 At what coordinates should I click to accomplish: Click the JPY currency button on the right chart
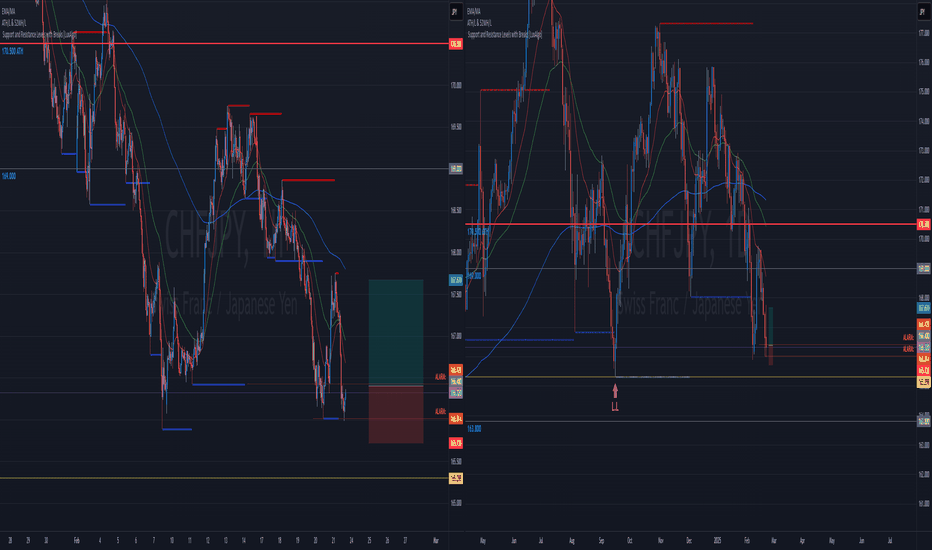922,11
